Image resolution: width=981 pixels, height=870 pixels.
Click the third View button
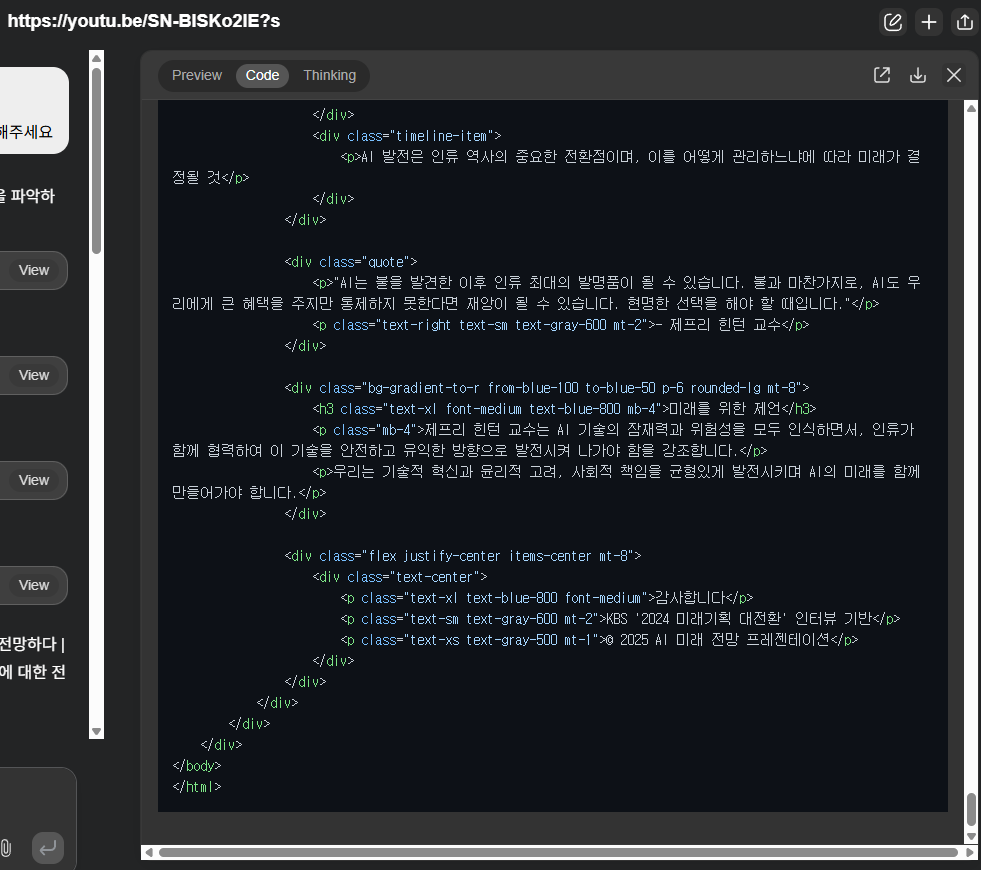point(34,480)
